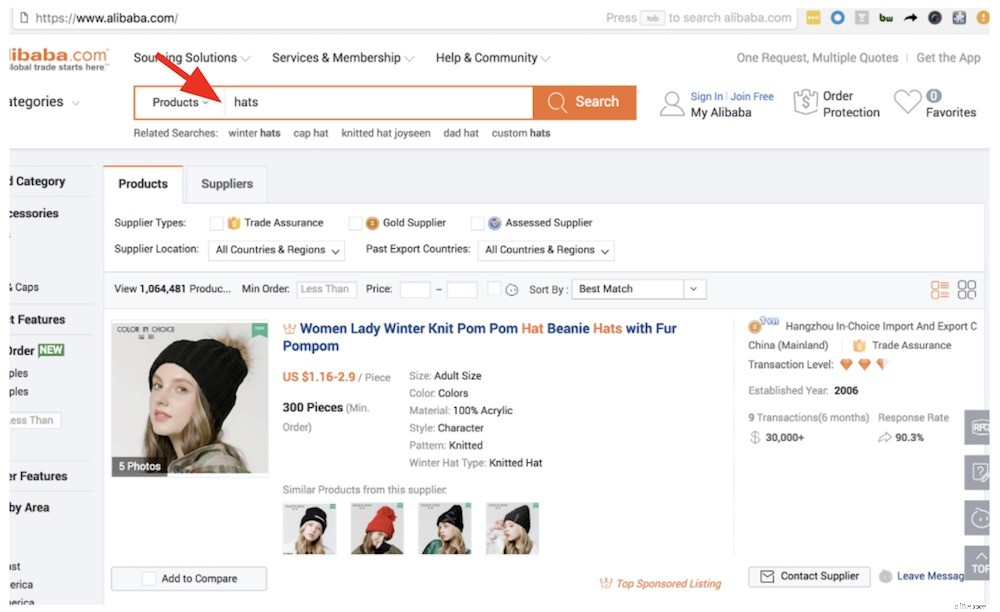Open Favorites via the heart icon
The width and height of the screenshot is (1000, 612).
908,100
